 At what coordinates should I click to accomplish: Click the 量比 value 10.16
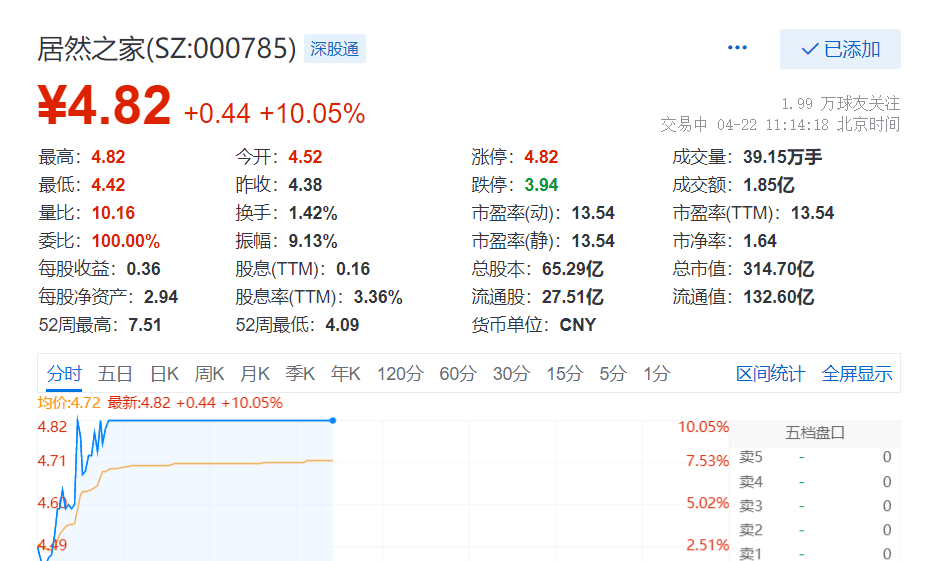113,213
